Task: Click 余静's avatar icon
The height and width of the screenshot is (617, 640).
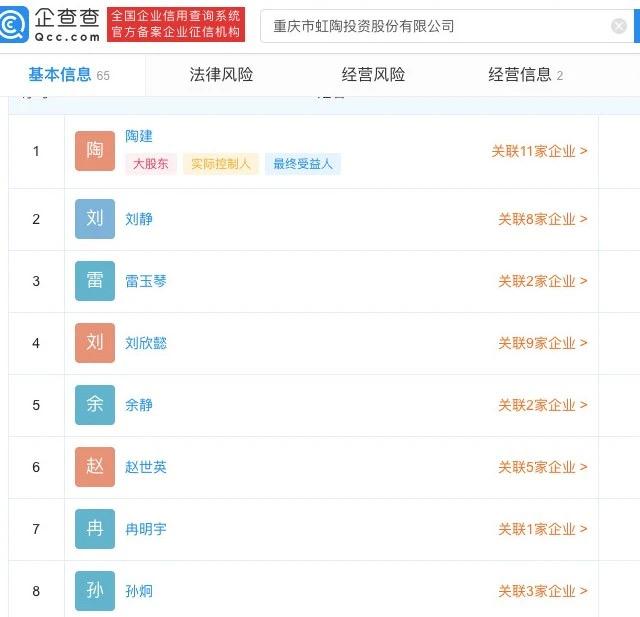Action: tap(95, 405)
